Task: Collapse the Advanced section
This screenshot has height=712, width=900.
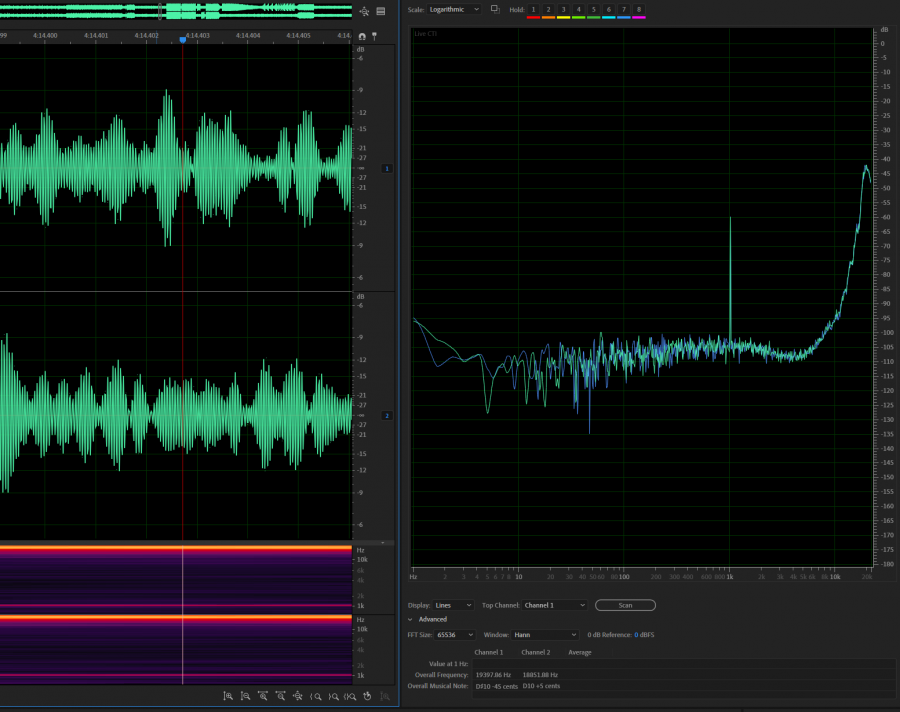Action: coord(410,619)
